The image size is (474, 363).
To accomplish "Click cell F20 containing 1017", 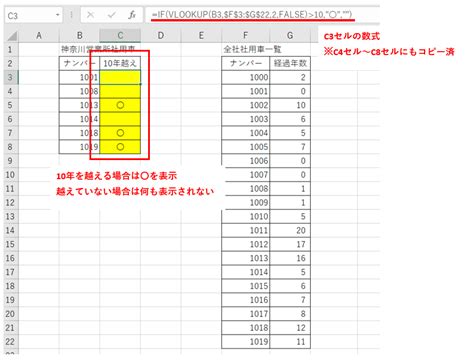I will (x=246, y=314).
